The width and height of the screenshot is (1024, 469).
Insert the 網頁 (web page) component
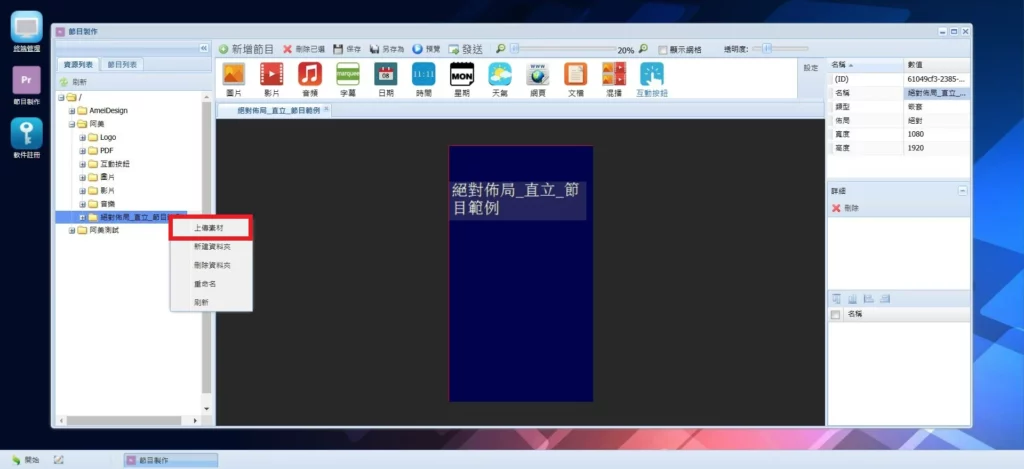coord(538,78)
